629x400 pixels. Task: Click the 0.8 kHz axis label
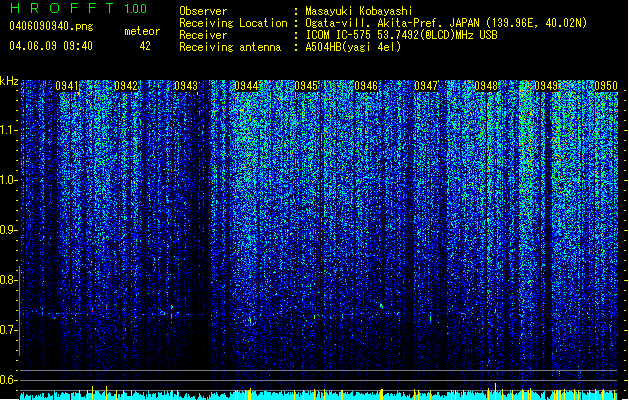(x=9, y=280)
